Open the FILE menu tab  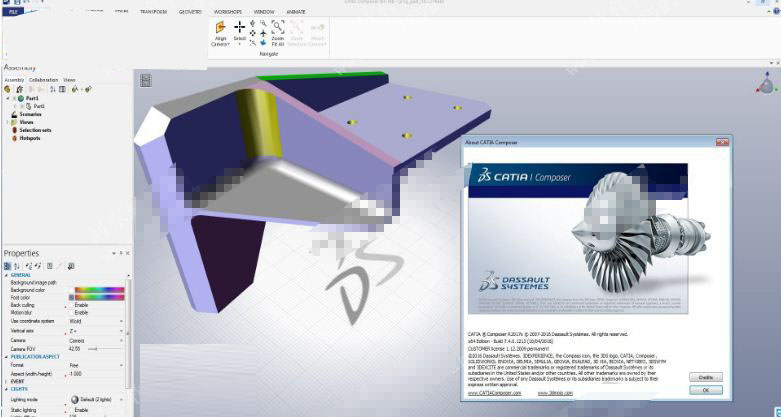click(x=13, y=11)
